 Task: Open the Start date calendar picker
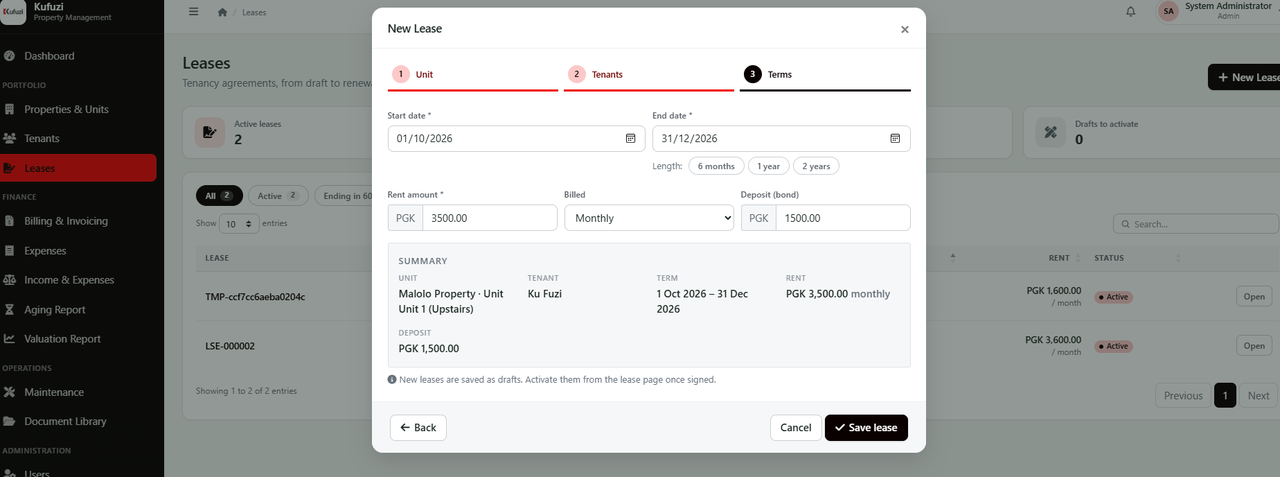630,138
